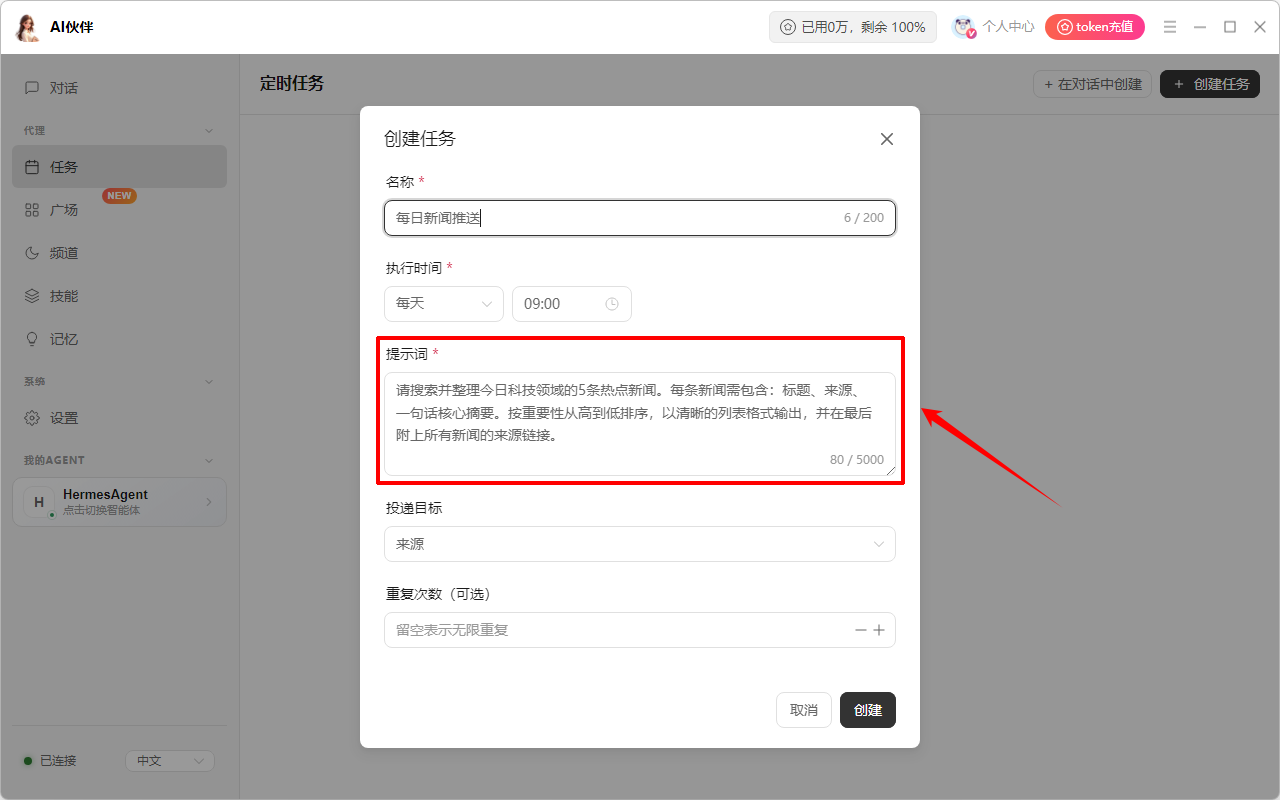This screenshot has height=800, width=1280.
Task: Click the 已连接 connection status
Action: pyautogui.click(x=50, y=761)
